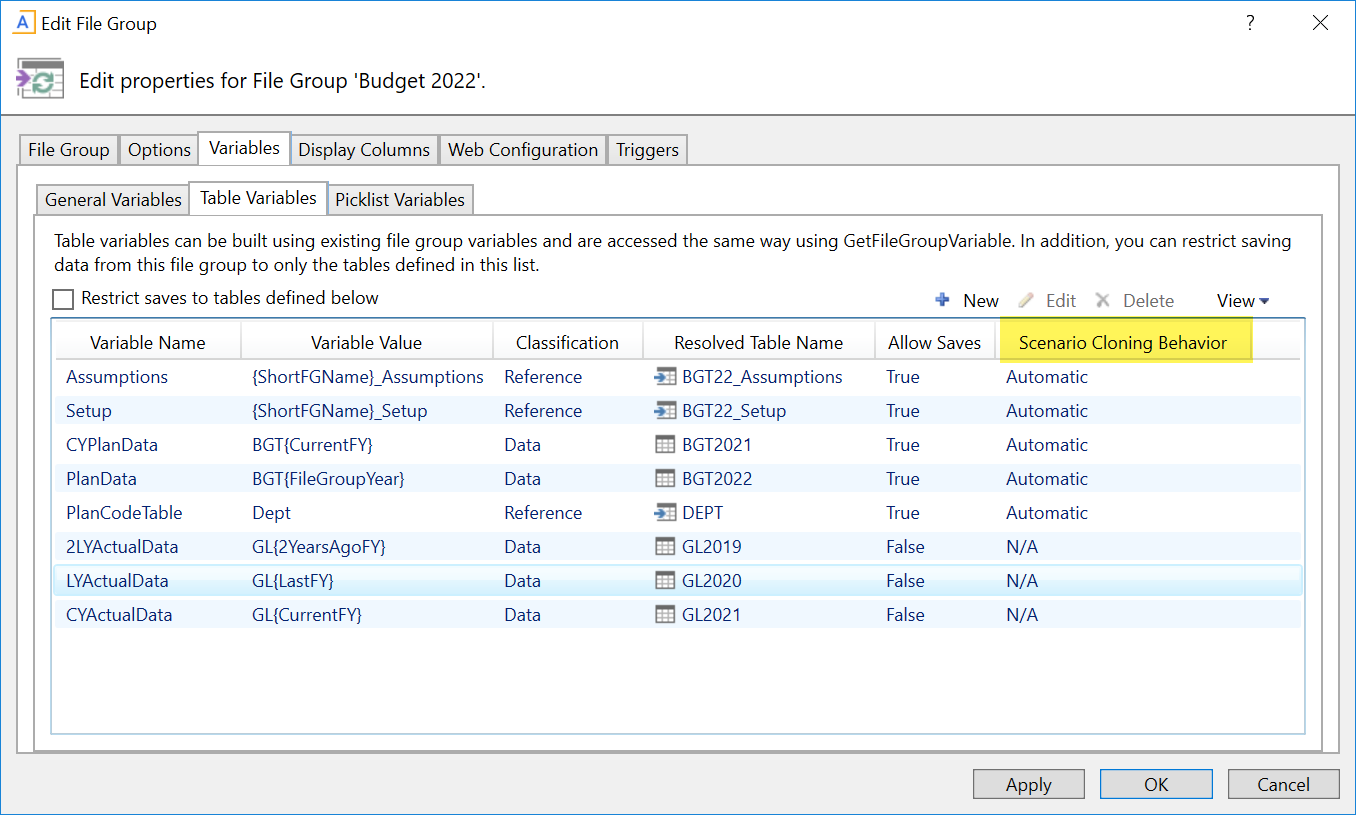Confirm changes with the OK button
This screenshot has height=815, width=1356.
coord(1156,785)
